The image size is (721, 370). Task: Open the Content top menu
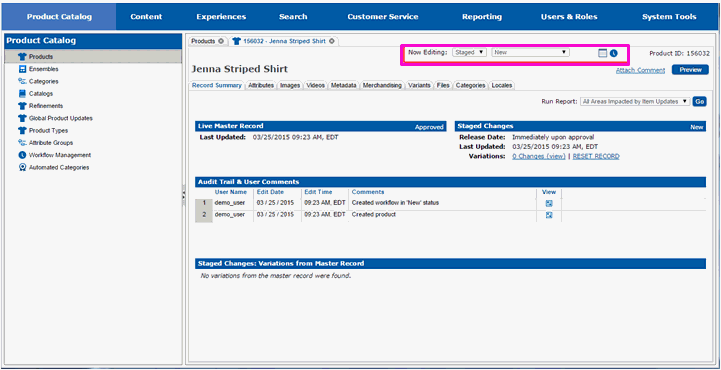point(146,17)
